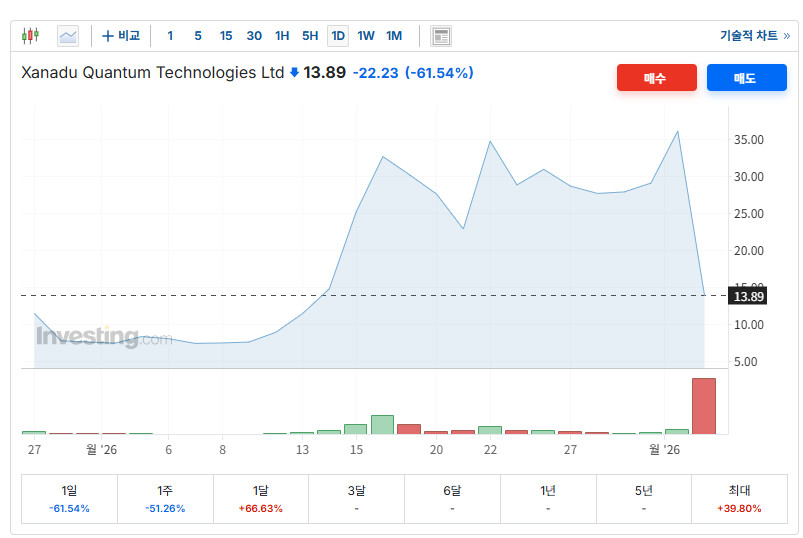This screenshot has height=538, width=803.
Task: Select the 1 minute interval
Action: point(170,36)
